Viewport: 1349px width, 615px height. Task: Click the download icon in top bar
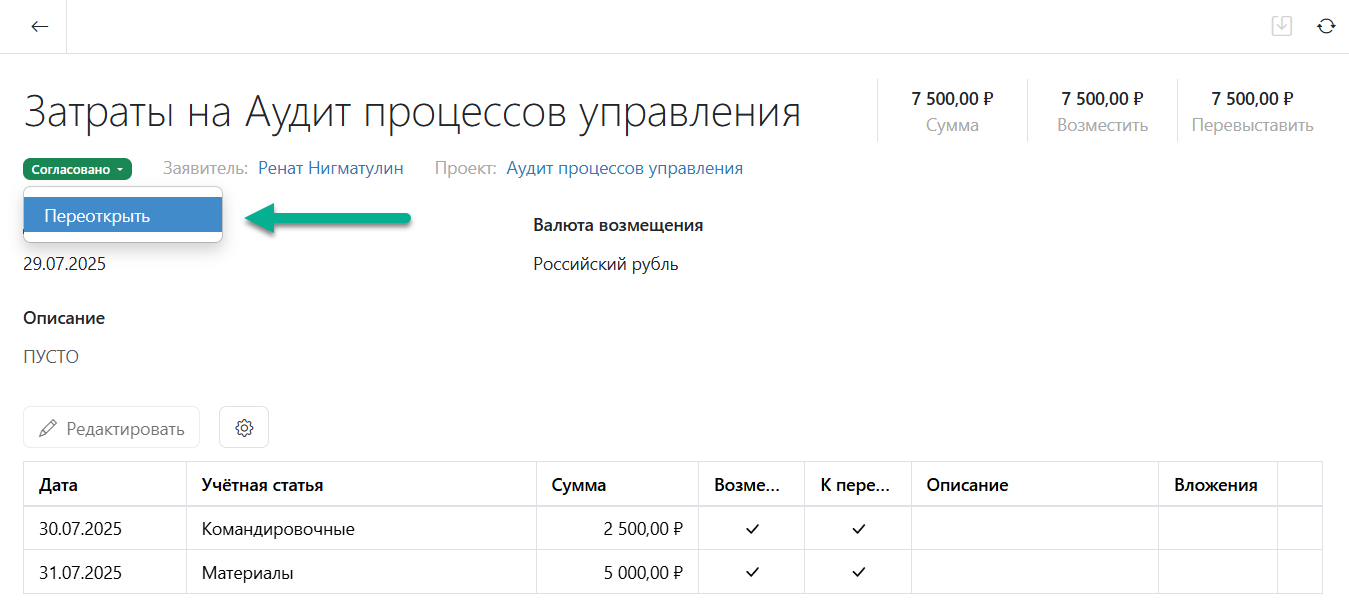[1281, 26]
